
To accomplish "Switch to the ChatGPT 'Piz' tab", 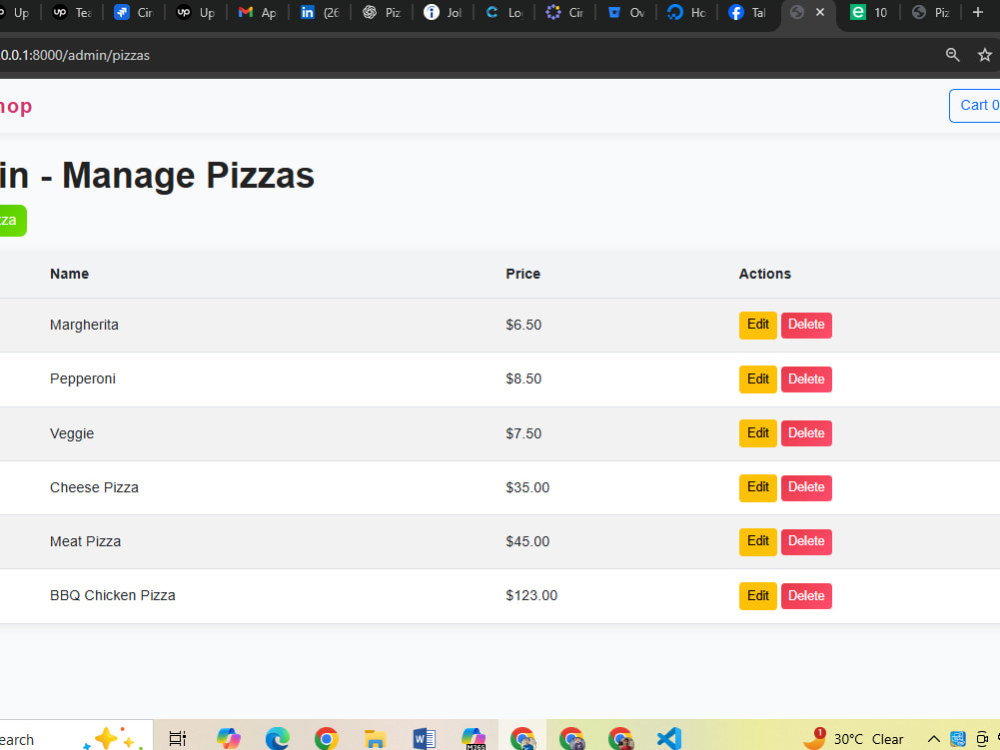I will click(381, 12).
